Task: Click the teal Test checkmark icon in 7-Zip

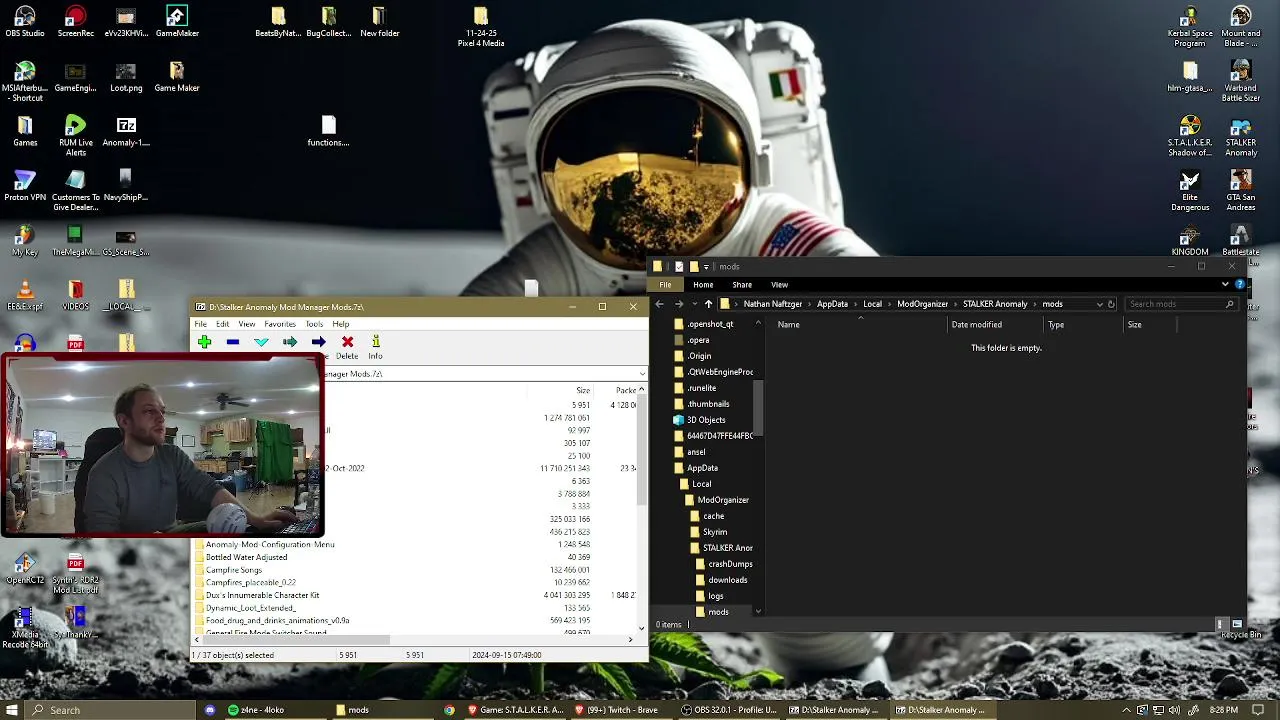Action: [261, 342]
